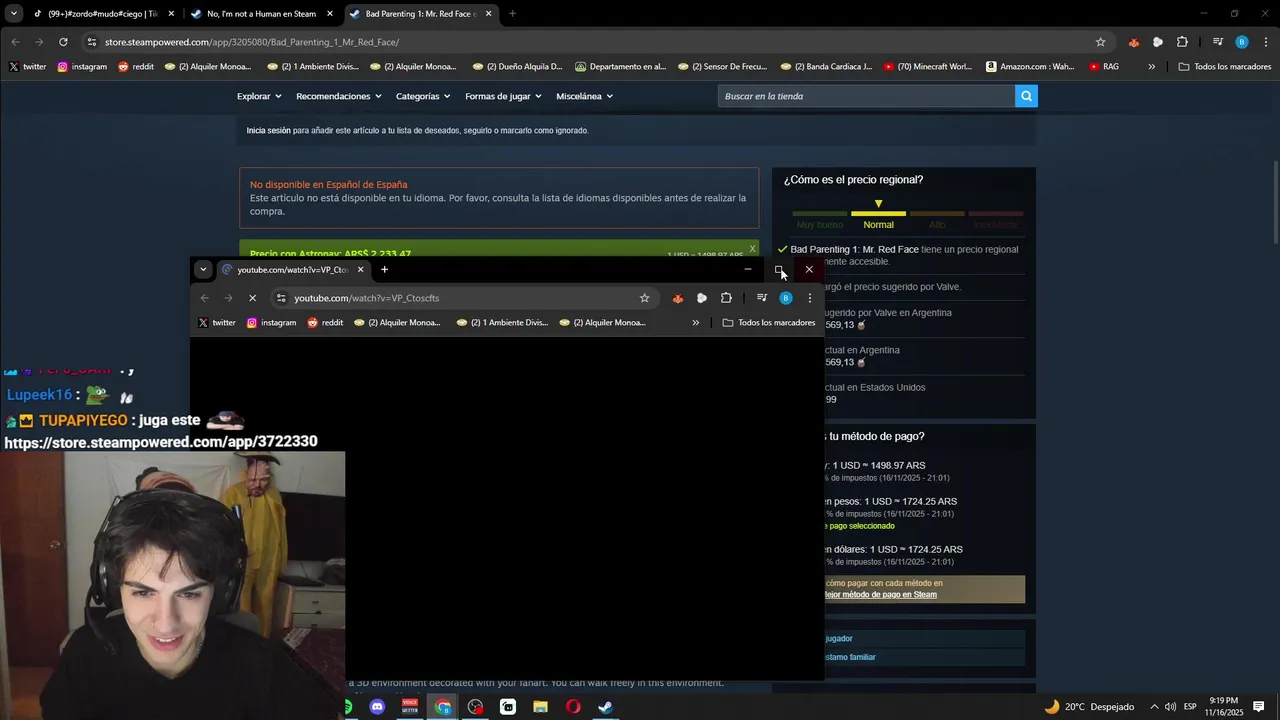Click the Inicia sesión link

point(269,130)
